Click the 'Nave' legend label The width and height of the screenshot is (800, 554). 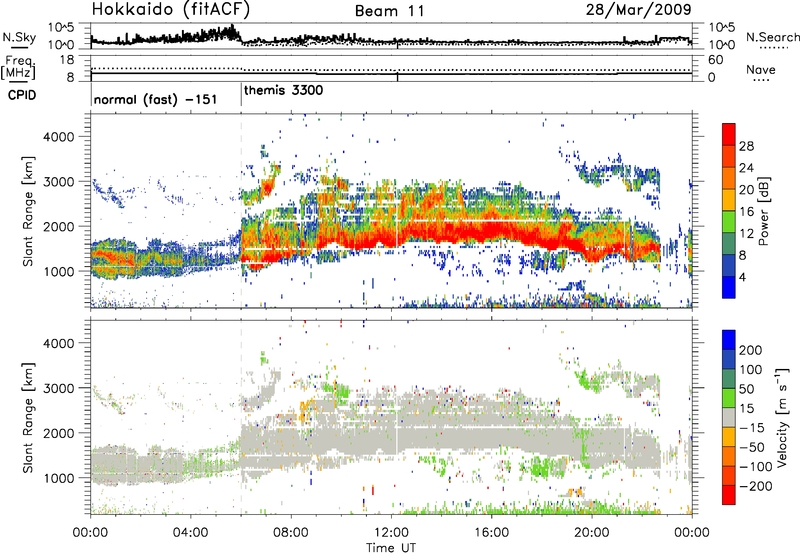[760, 69]
